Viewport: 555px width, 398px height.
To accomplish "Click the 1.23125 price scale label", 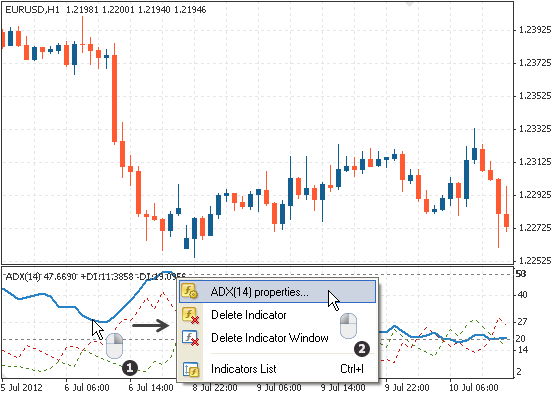I will 535,162.
